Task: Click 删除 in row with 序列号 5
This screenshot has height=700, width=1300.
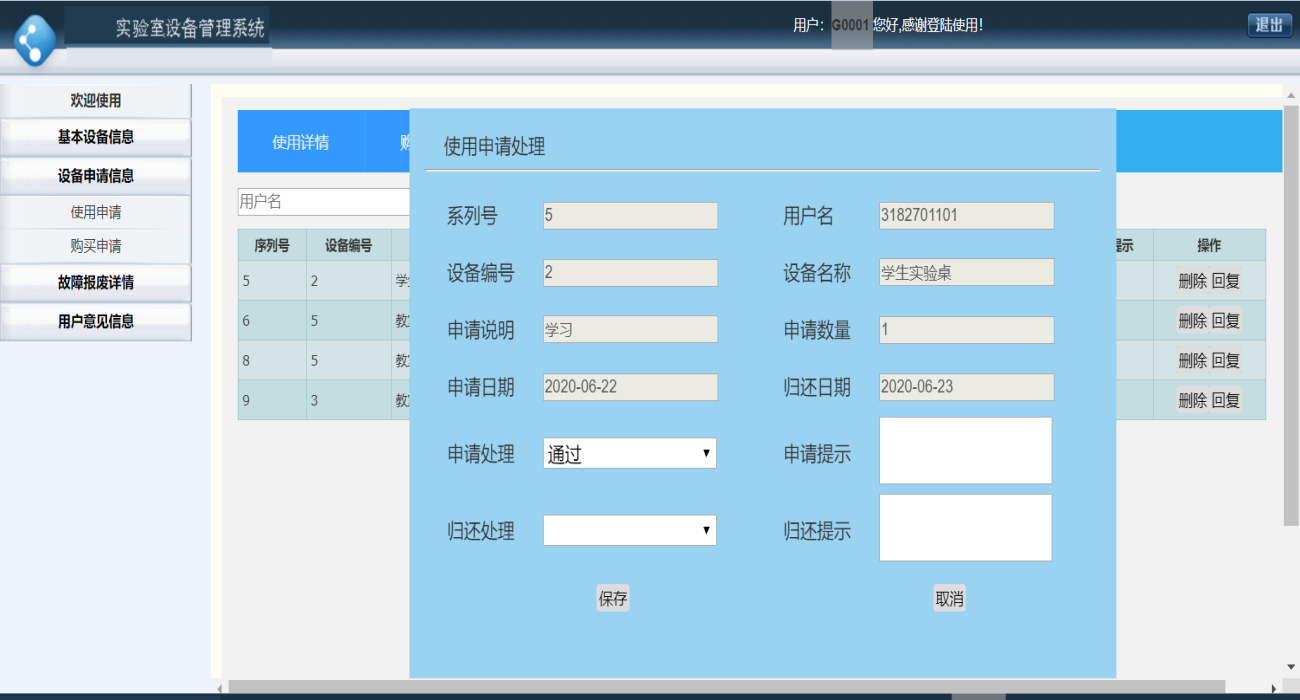Action: (1192, 281)
